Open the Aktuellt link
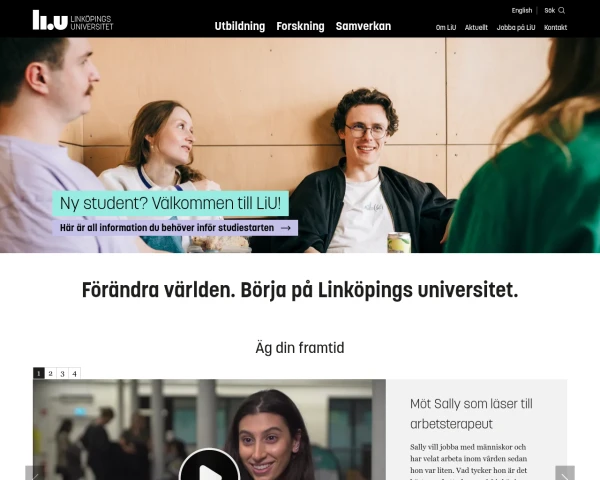The height and width of the screenshot is (480, 600). [x=476, y=28]
